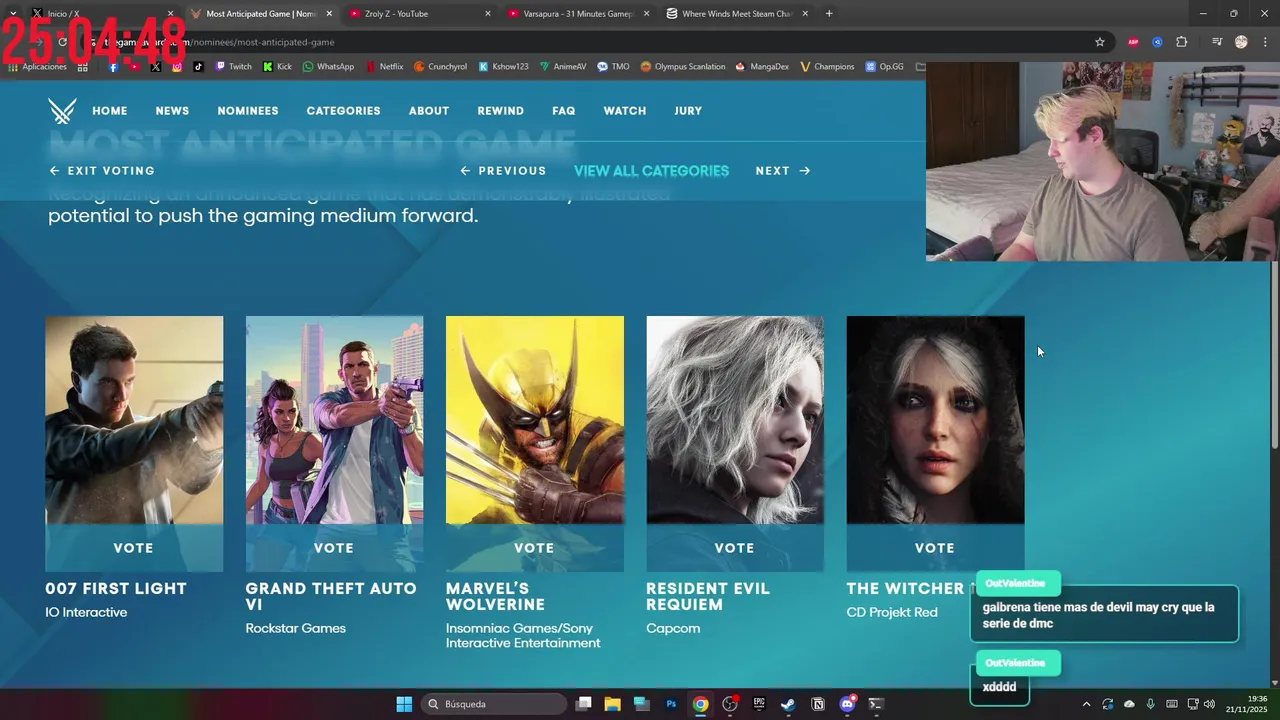This screenshot has height=720, width=1280.
Task: Switch to Where Winds Meet Steam Charts tab
Action: tap(736, 14)
